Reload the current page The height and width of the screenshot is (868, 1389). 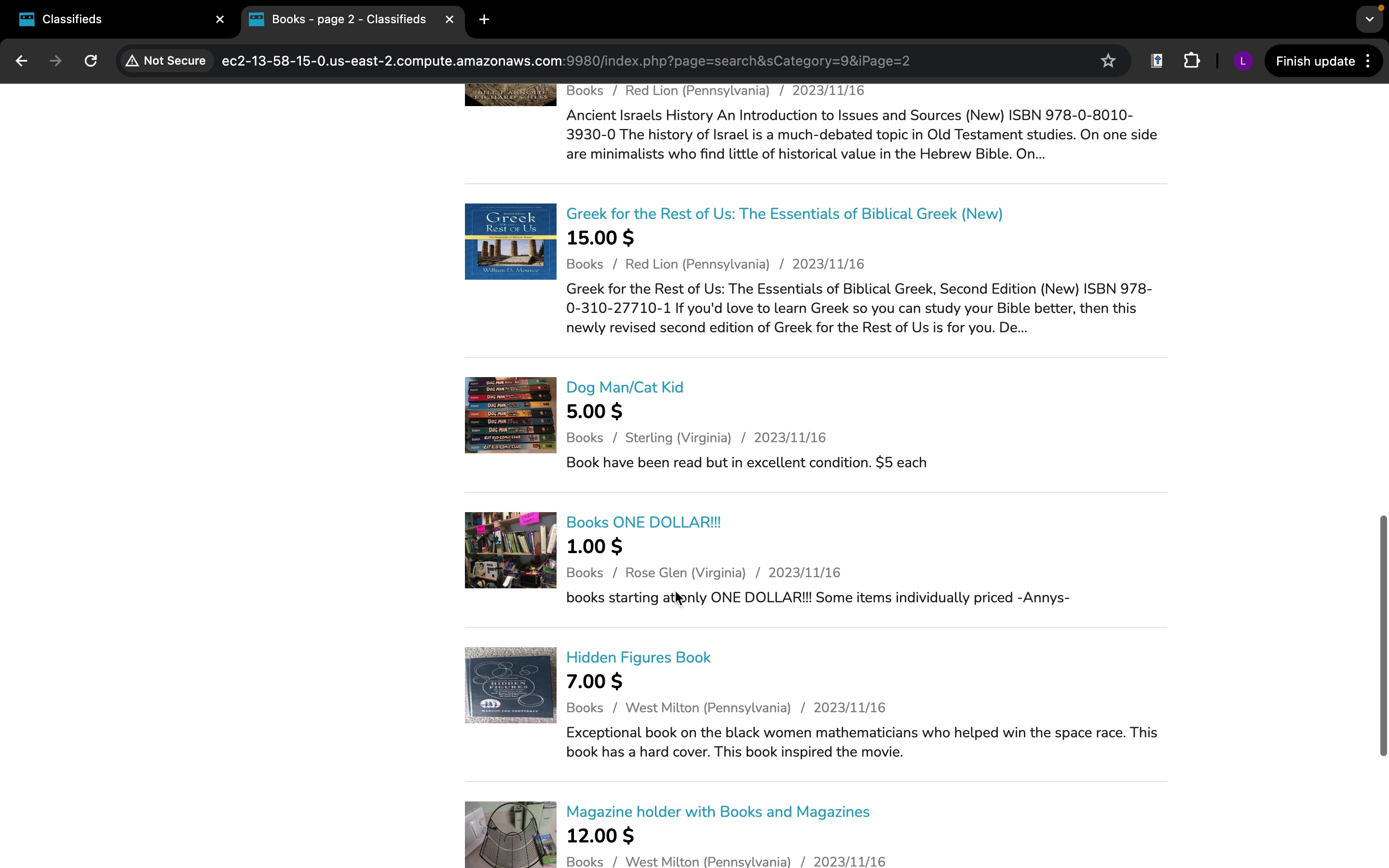tap(91, 61)
